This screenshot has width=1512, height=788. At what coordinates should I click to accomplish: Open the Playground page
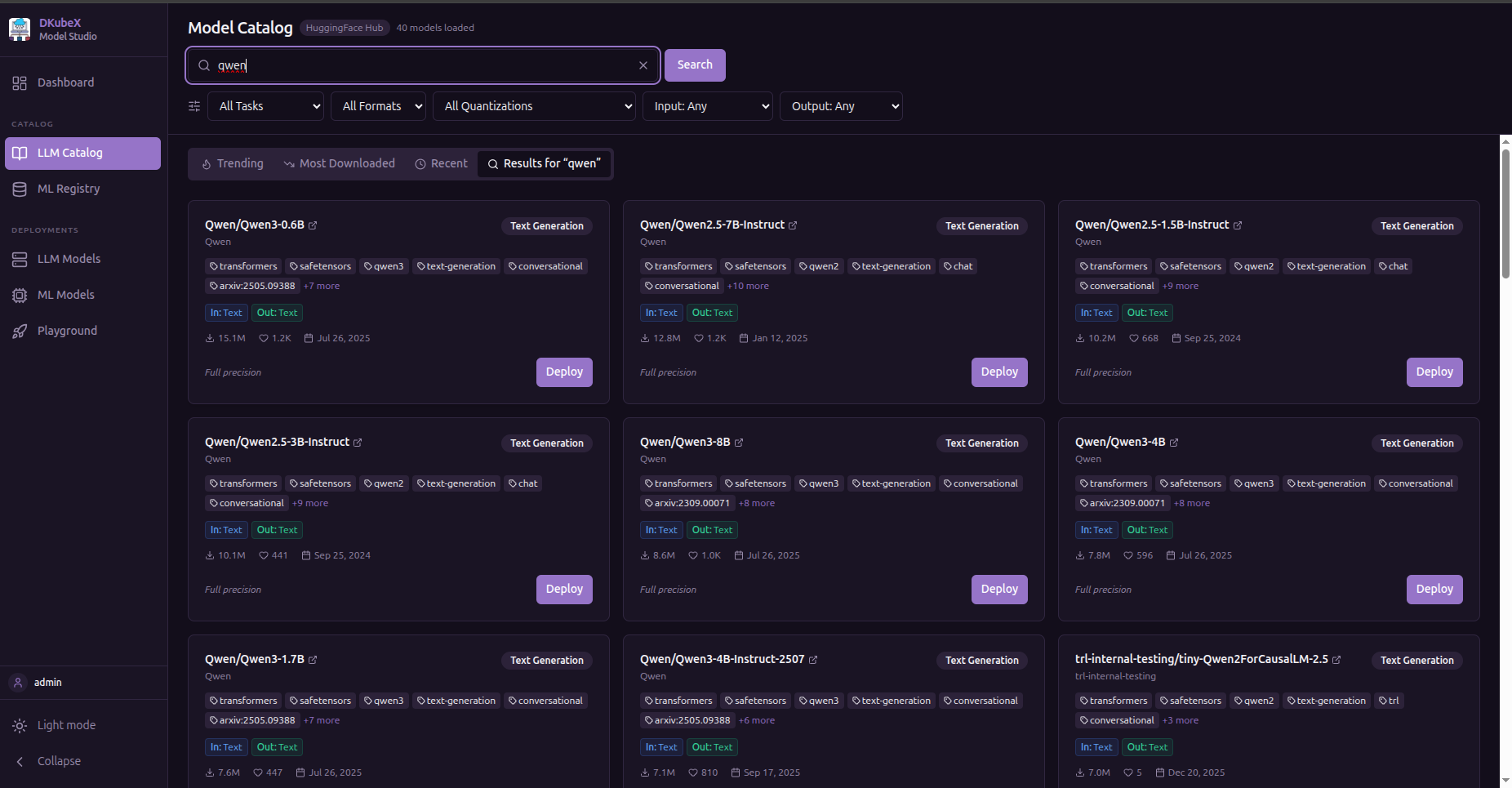click(83, 331)
